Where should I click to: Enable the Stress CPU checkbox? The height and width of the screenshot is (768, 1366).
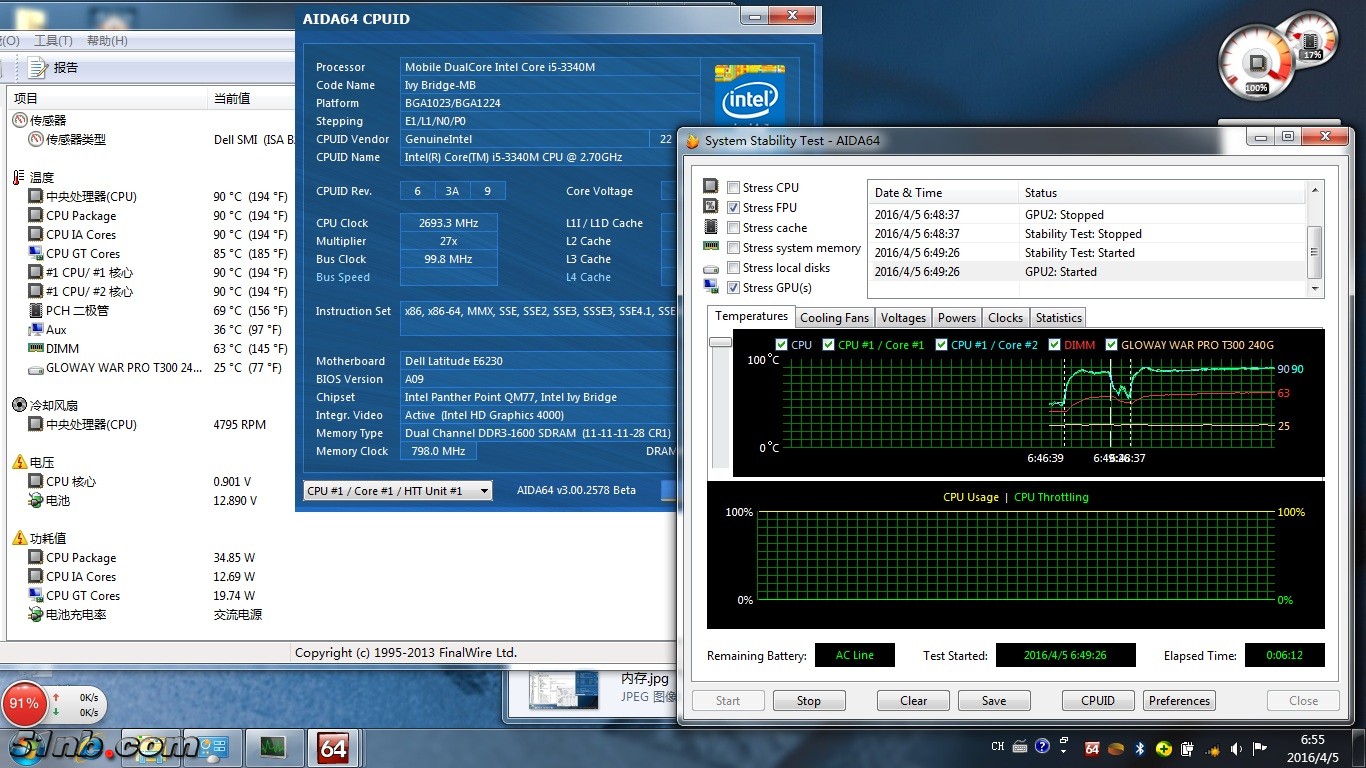point(734,188)
